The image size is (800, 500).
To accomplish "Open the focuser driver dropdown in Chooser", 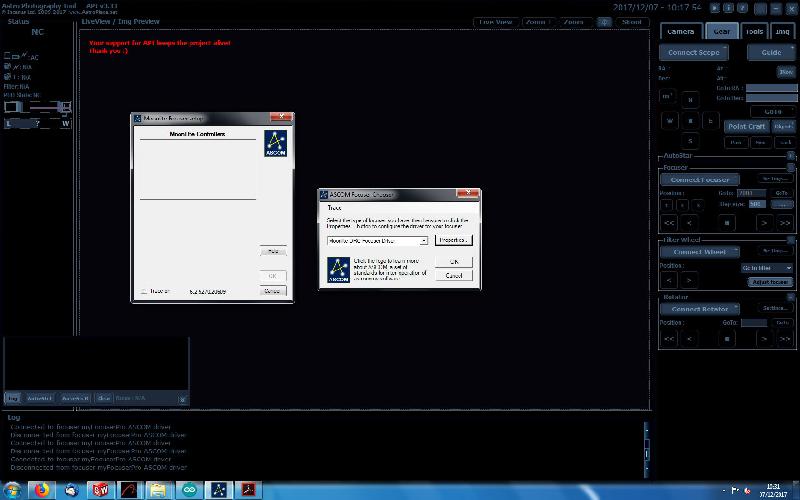I will [x=423, y=240].
